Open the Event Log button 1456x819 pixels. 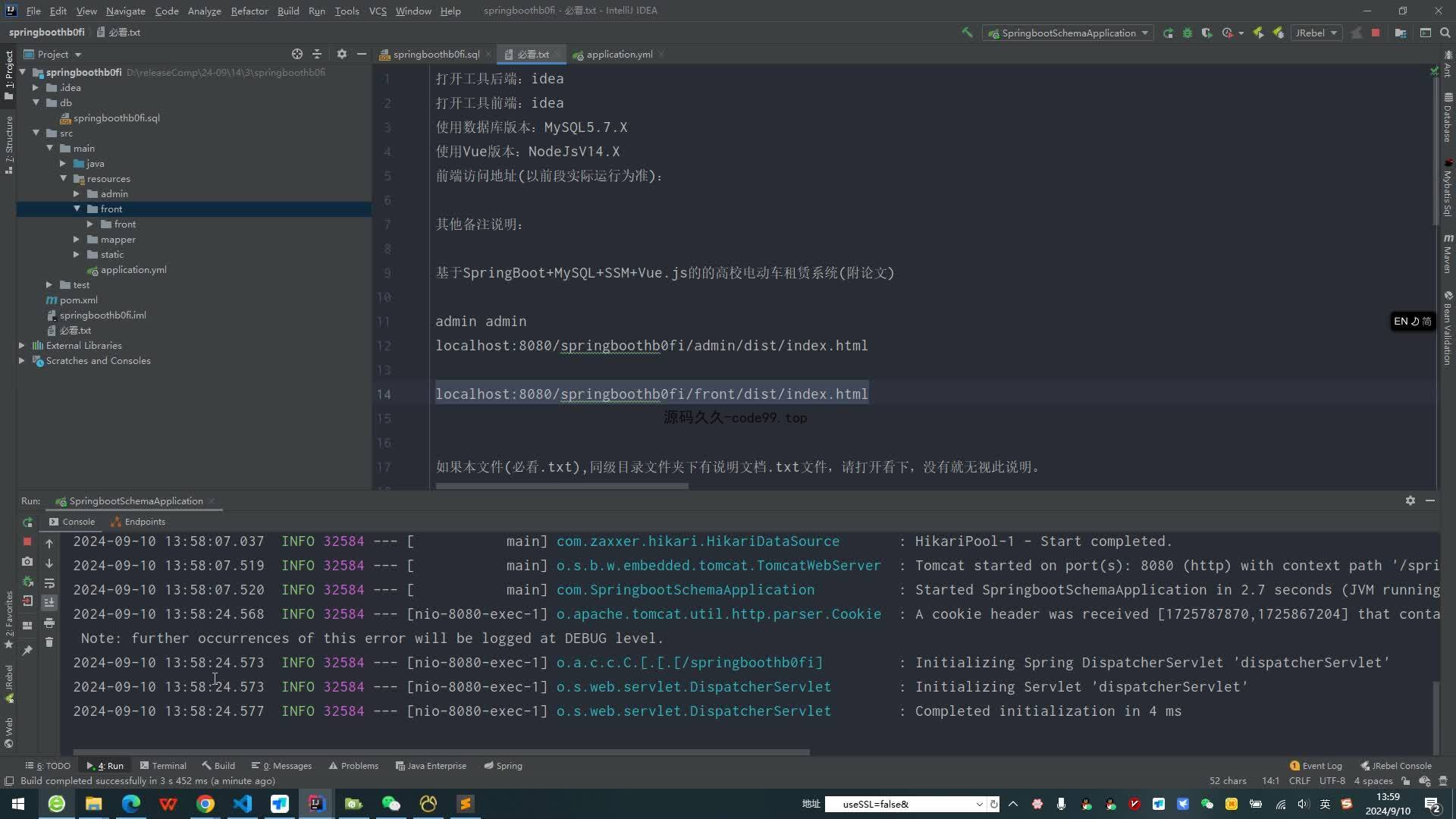coord(1316,766)
